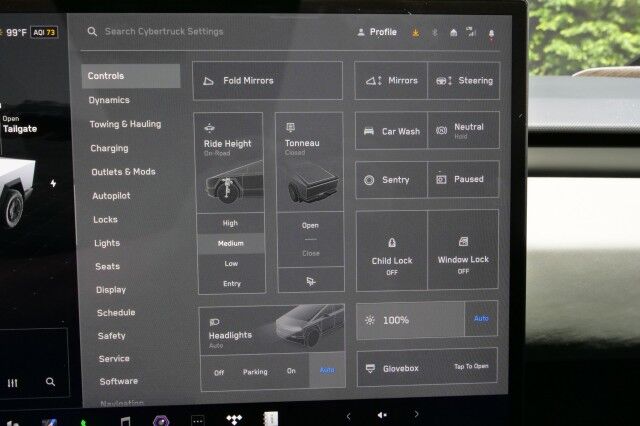The width and height of the screenshot is (640, 426).
Task: Toggle Sentry mode
Action: click(x=392, y=180)
